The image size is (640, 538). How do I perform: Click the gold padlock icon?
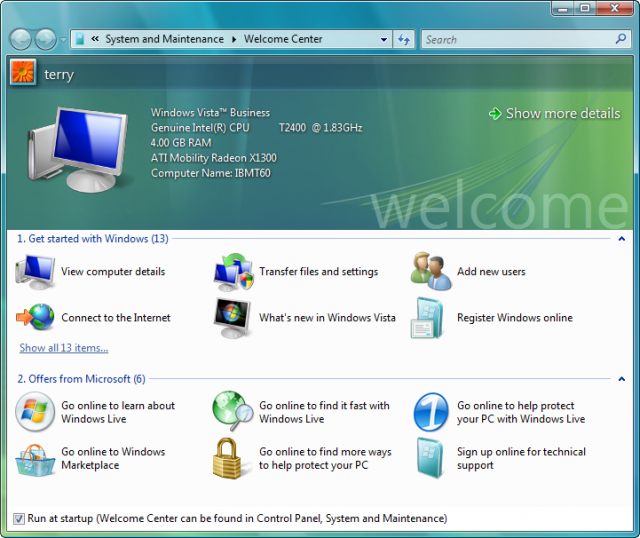227,458
